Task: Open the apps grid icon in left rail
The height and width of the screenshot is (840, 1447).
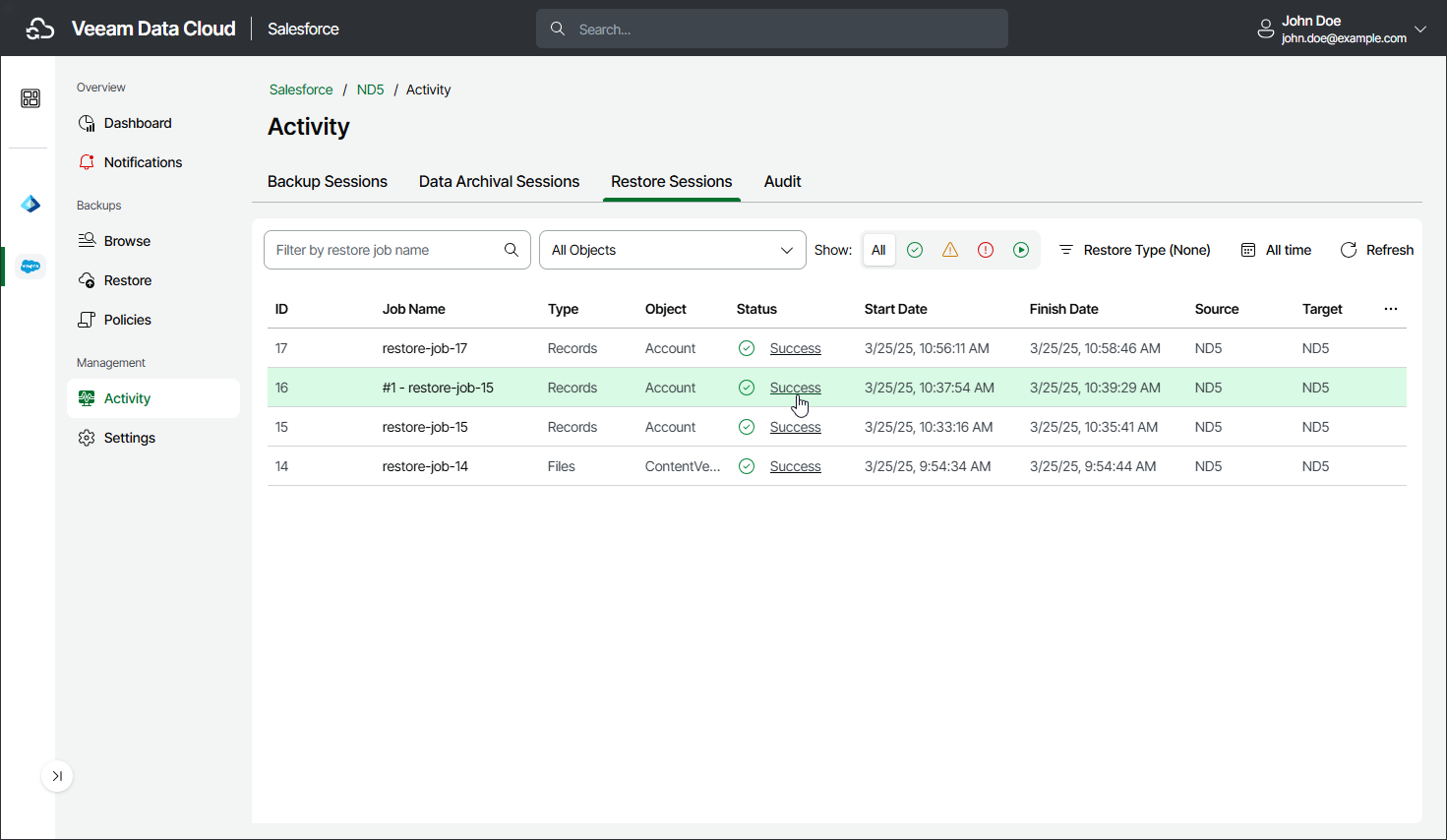Action: point(30,98)
